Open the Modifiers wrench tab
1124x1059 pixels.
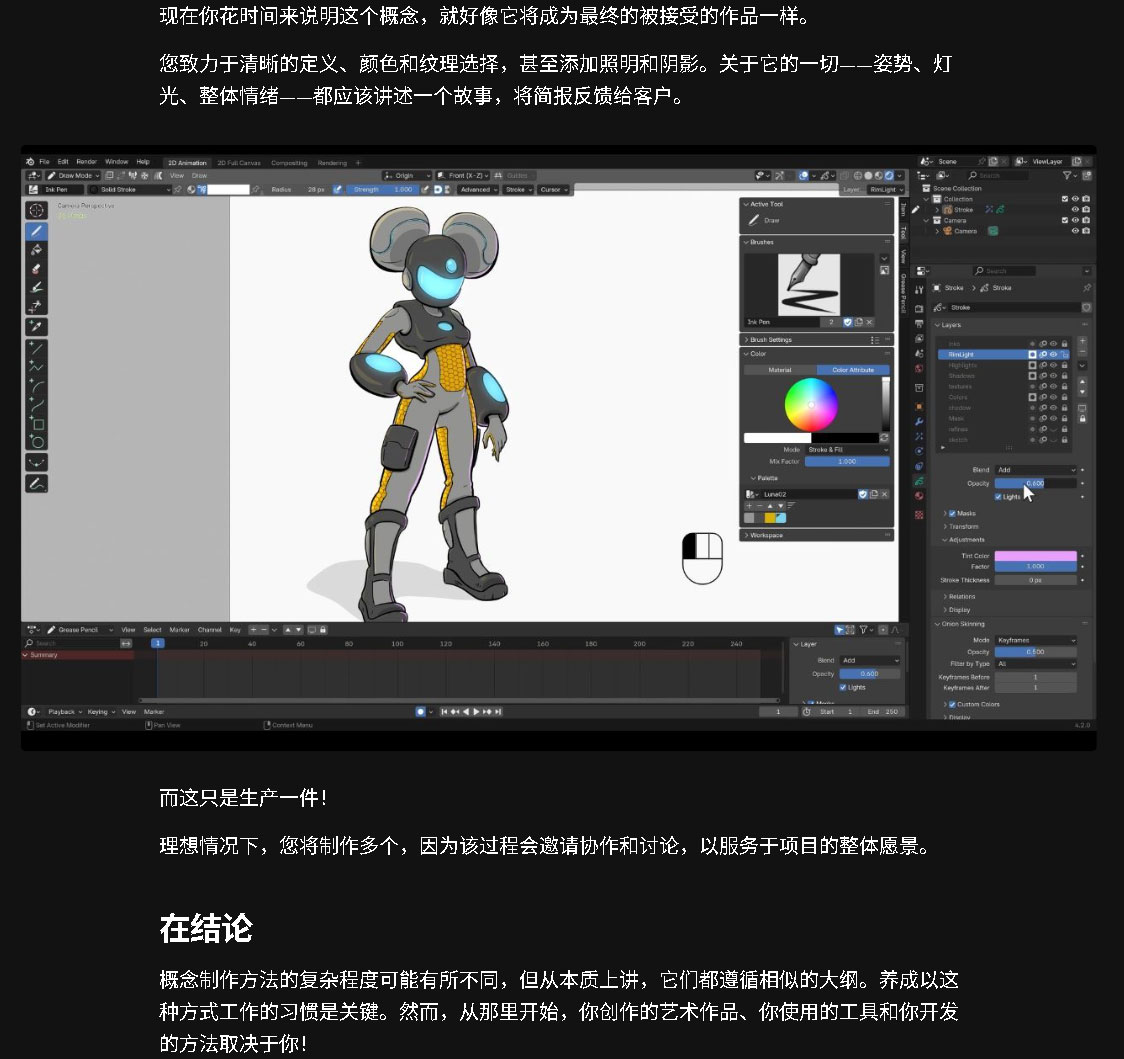pyautogui.click(x=919, y=422)
